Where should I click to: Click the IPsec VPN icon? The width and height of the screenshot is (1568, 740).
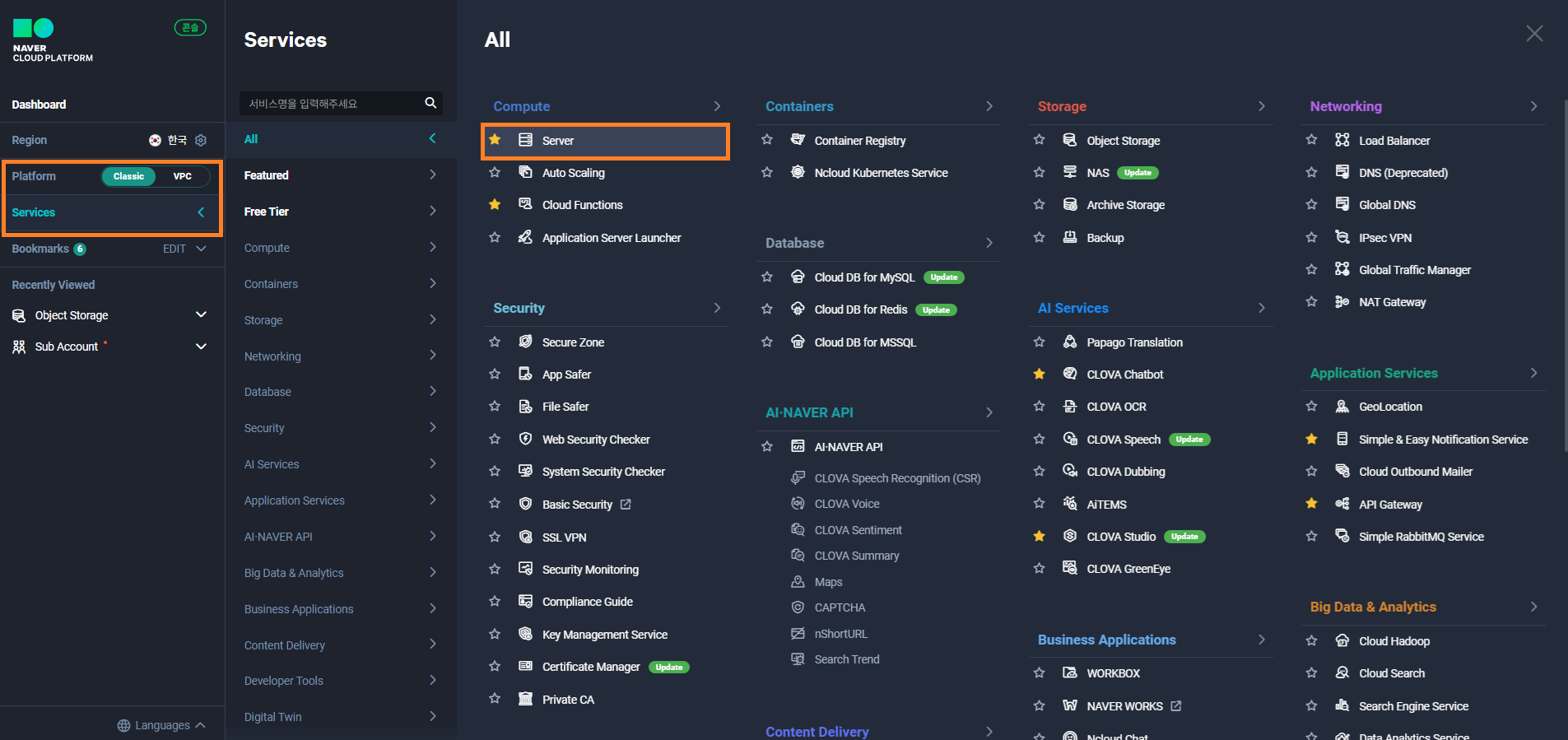click(x=1342, y=237)
